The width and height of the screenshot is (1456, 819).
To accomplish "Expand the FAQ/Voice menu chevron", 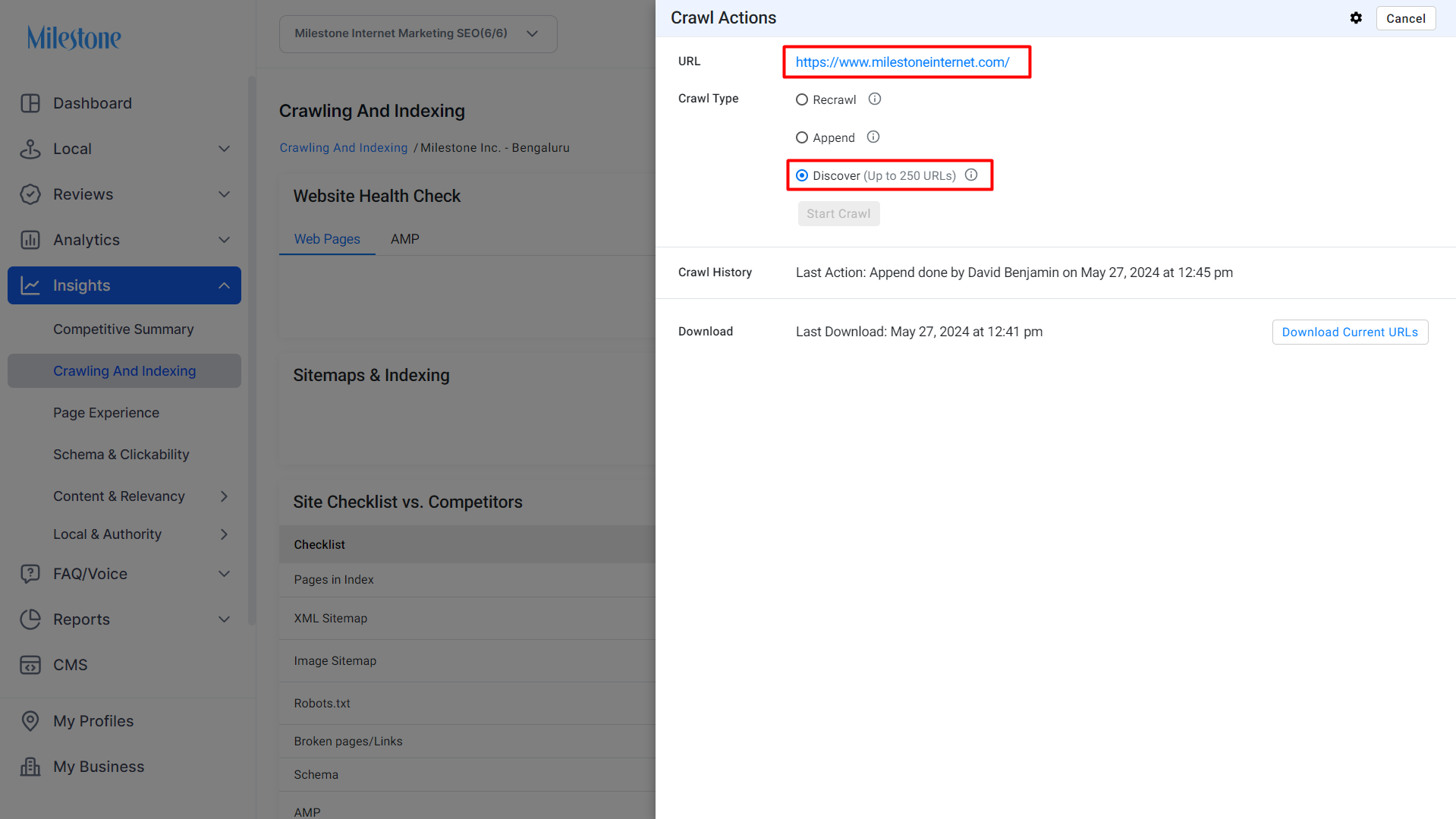I will [224, 574].
